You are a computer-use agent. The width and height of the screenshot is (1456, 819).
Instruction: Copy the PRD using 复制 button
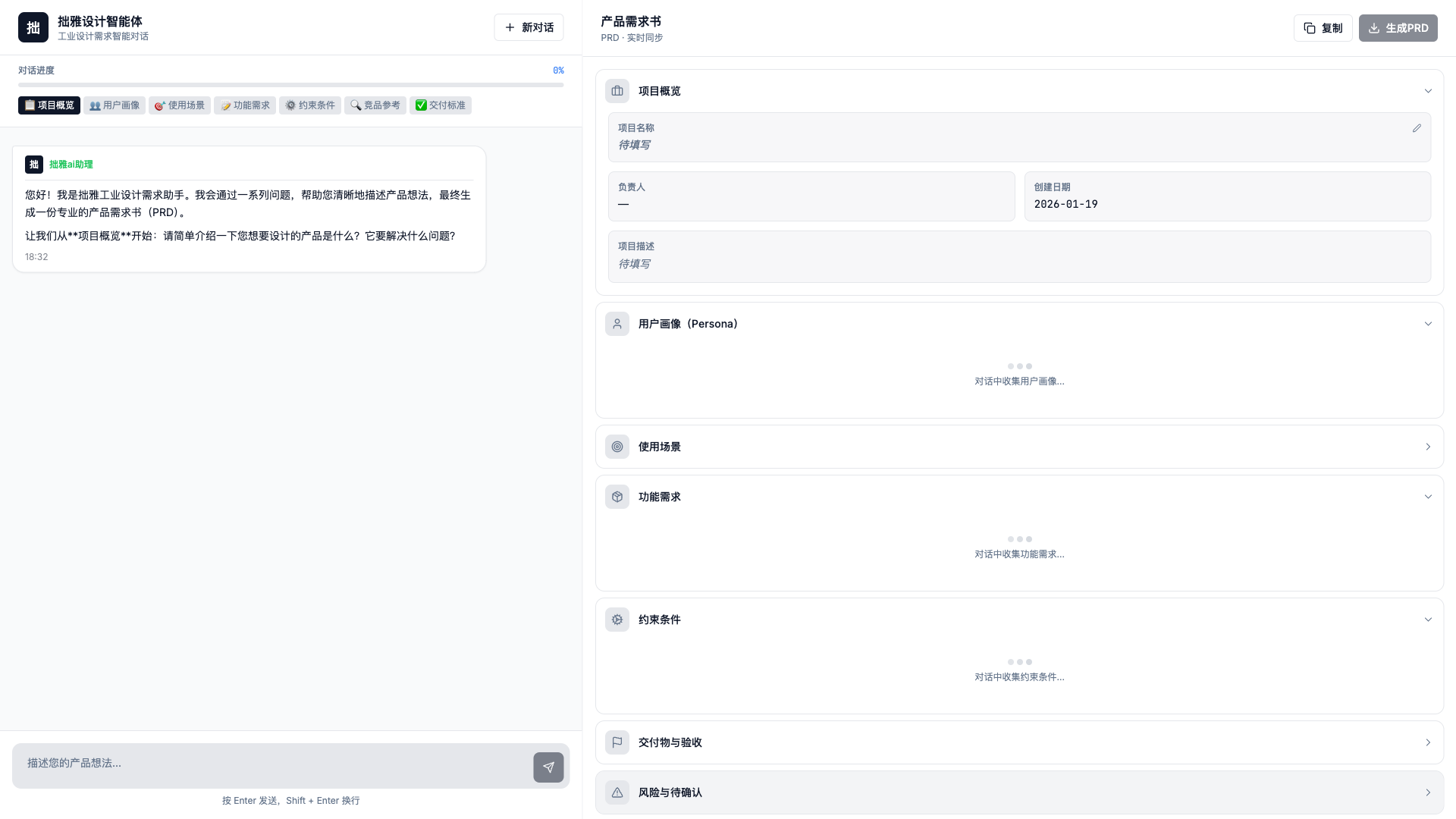click(x=1323, y=27)
